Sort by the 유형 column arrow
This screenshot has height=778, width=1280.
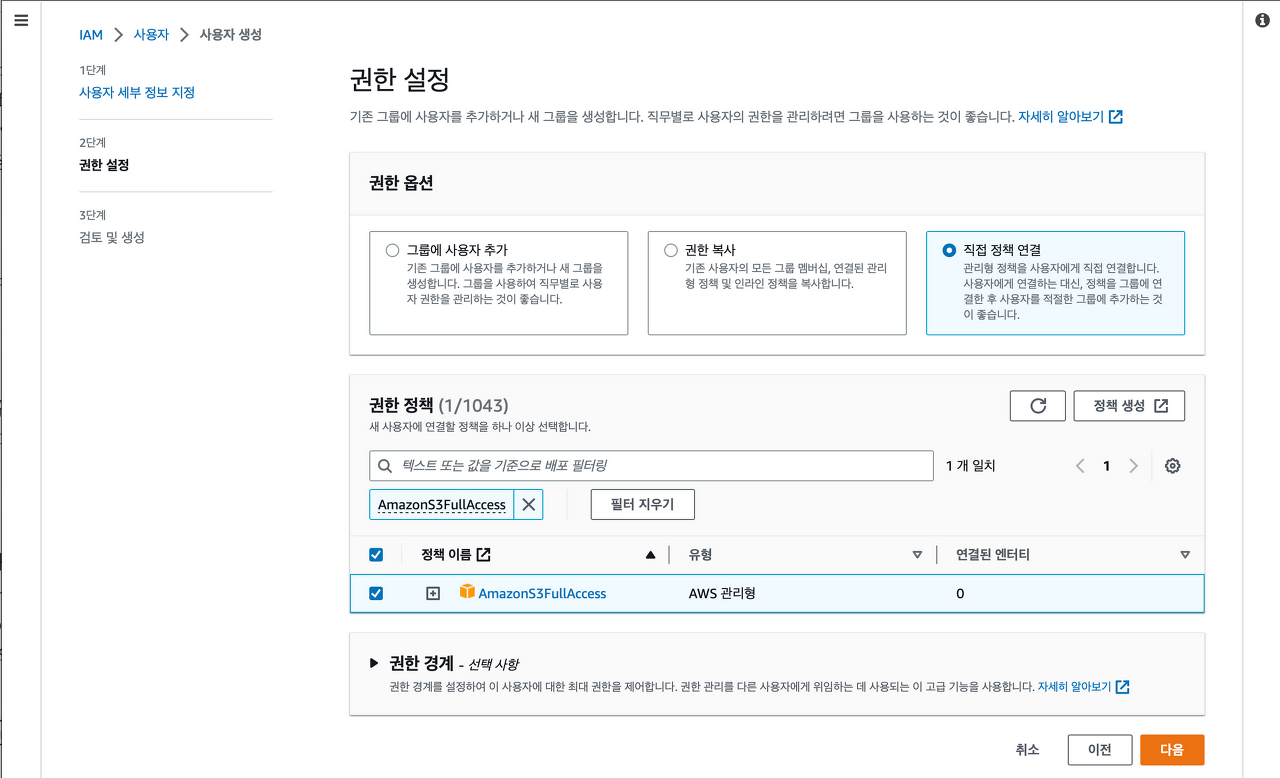click(917, 555)
